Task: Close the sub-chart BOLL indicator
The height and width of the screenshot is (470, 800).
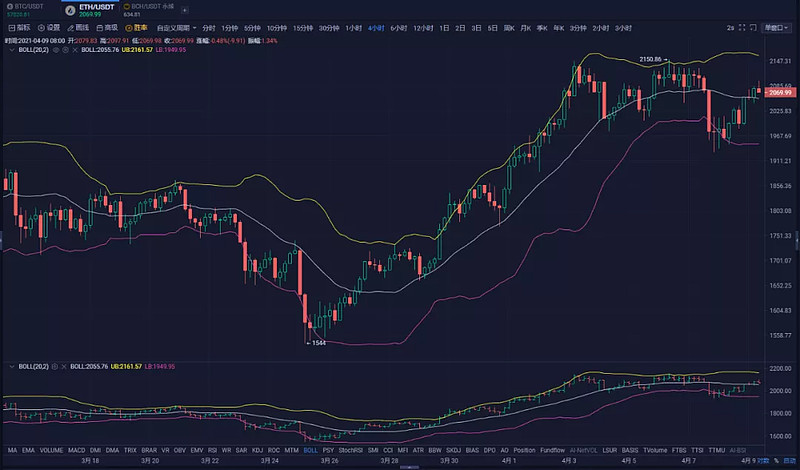Action: (64, 366)
